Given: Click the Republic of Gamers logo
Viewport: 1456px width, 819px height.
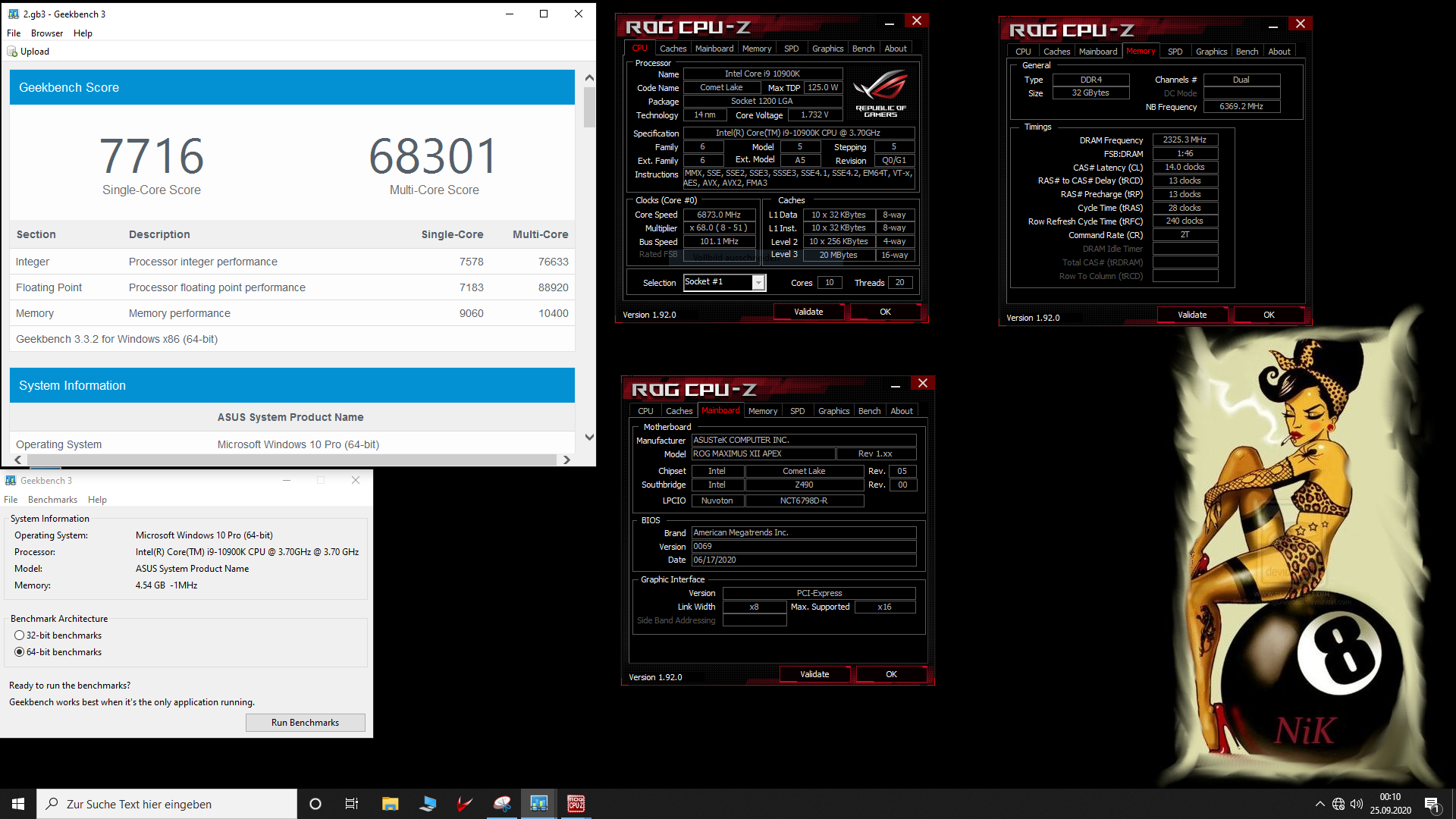Looking at the screenshot, I should pyautogui.click(x=880, y=93).
